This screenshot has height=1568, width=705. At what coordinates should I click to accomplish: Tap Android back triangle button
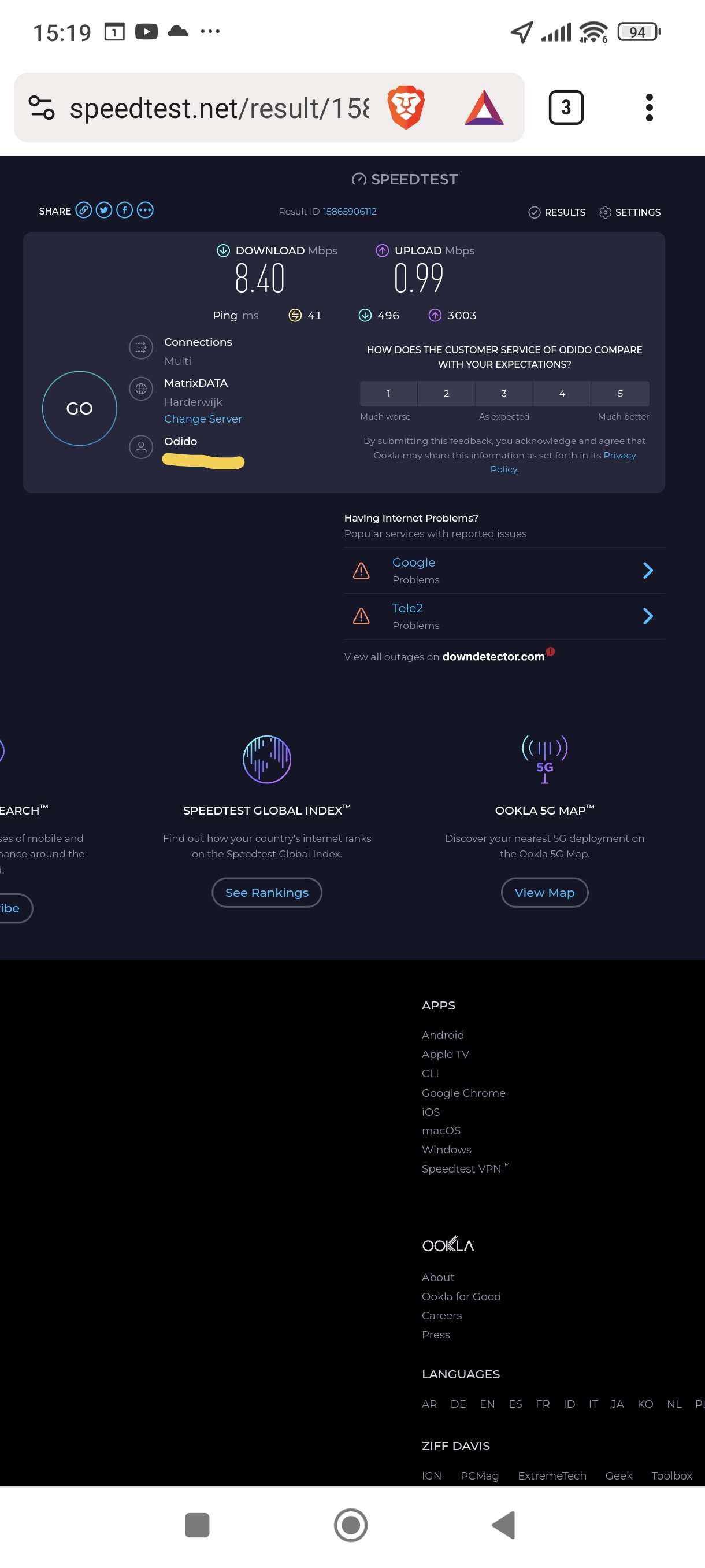tap(504, 1525)
